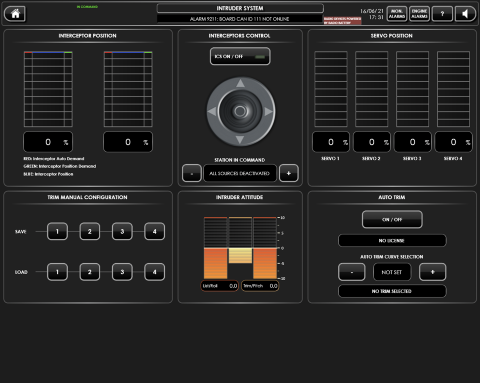The image size is (480, 383).
Task: Click the Servo 3 percent readout
Action: pos(413,142)
